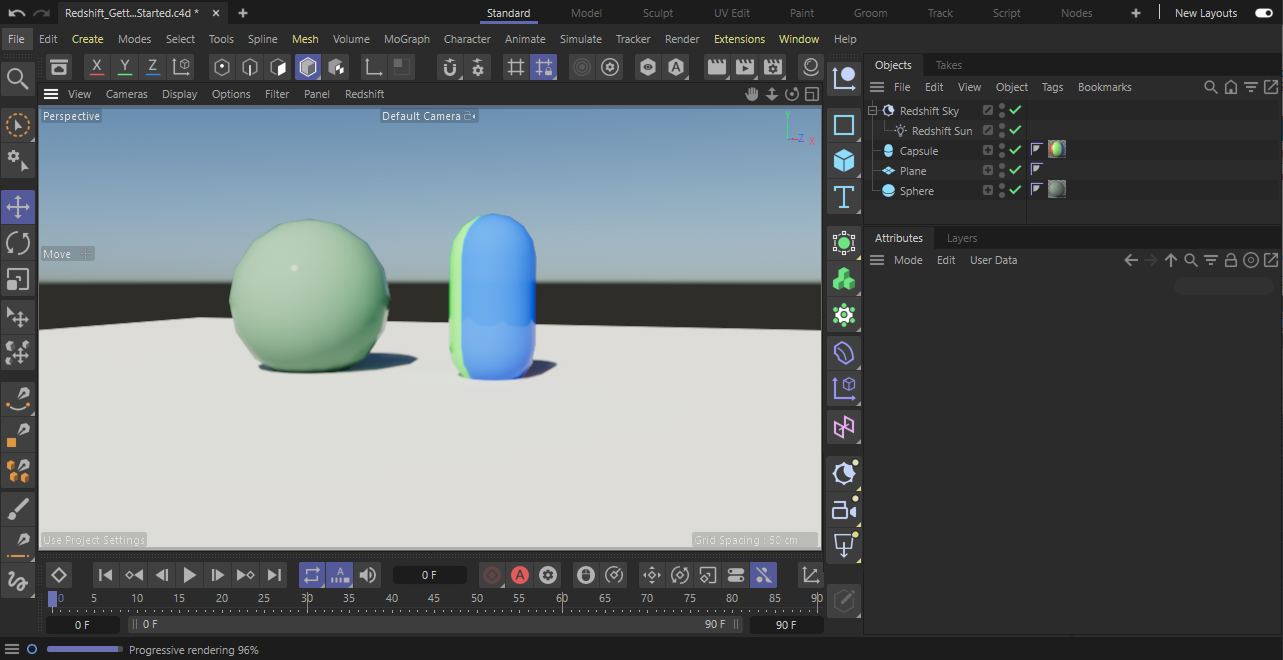Add a Cube primitive from the palette
Screen dimensions: 1283x660
click(x=844, y=161)
